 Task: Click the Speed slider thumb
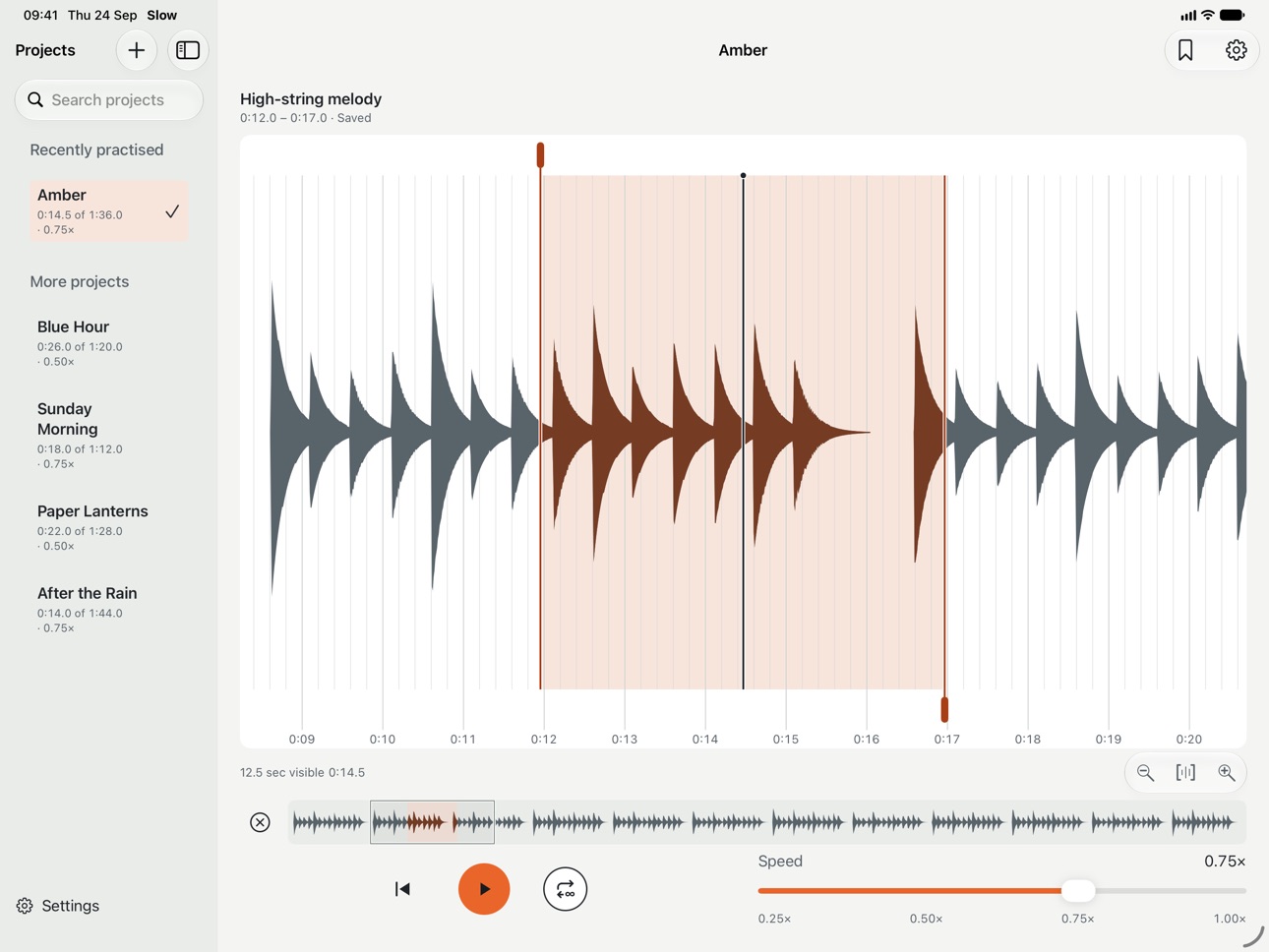[1078, 891]
